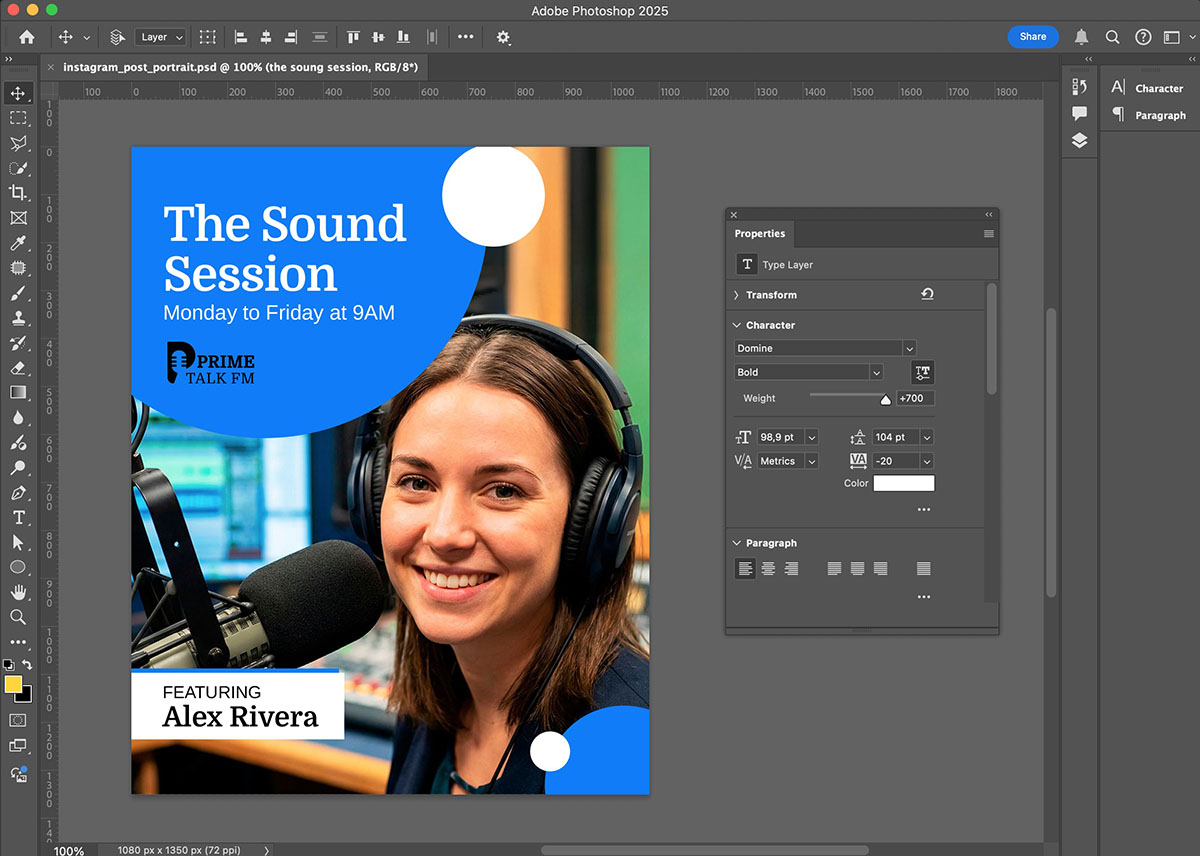The image size is (1200, 856).
Task: Click the font Weight value field
Action: coord(915,398)
